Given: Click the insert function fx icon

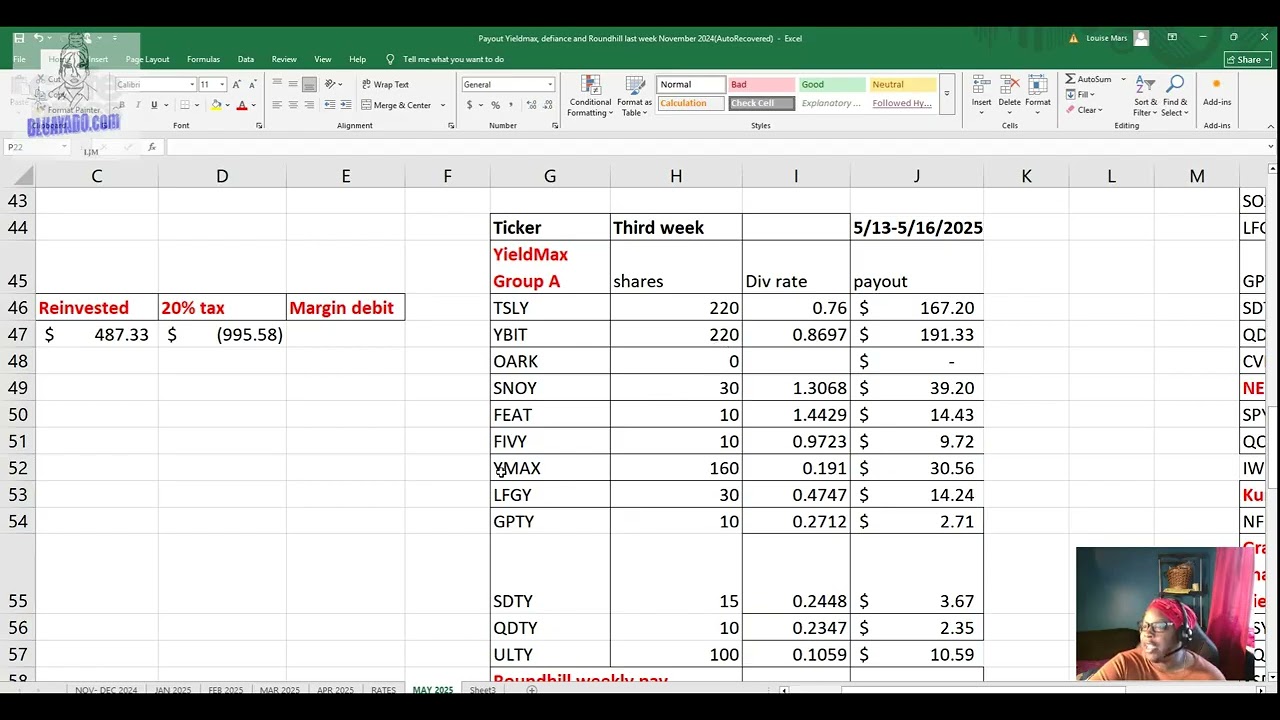Looking at the screenshot, I should (152, 147).
